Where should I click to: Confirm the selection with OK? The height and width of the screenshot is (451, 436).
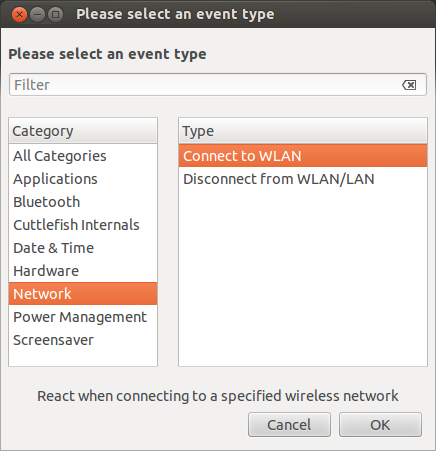pos(380,425)
